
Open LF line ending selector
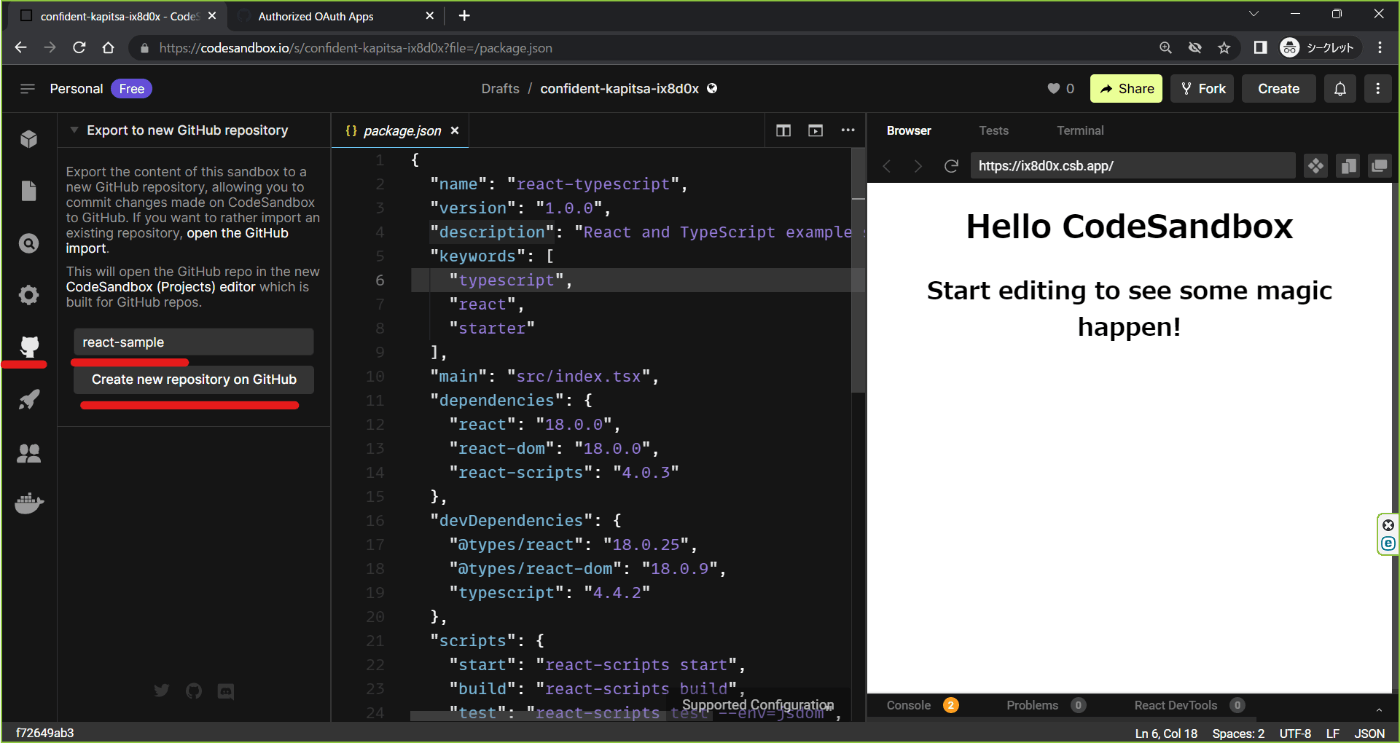(x=1333, y=734)
